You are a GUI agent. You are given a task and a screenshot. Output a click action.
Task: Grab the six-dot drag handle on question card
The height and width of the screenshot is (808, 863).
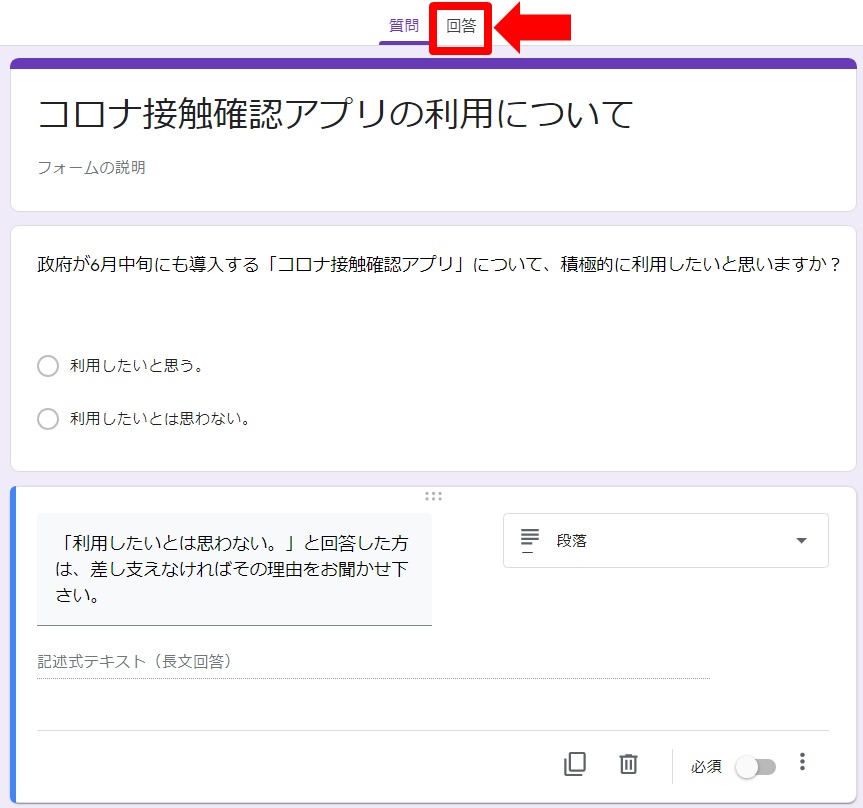(433, 496)
